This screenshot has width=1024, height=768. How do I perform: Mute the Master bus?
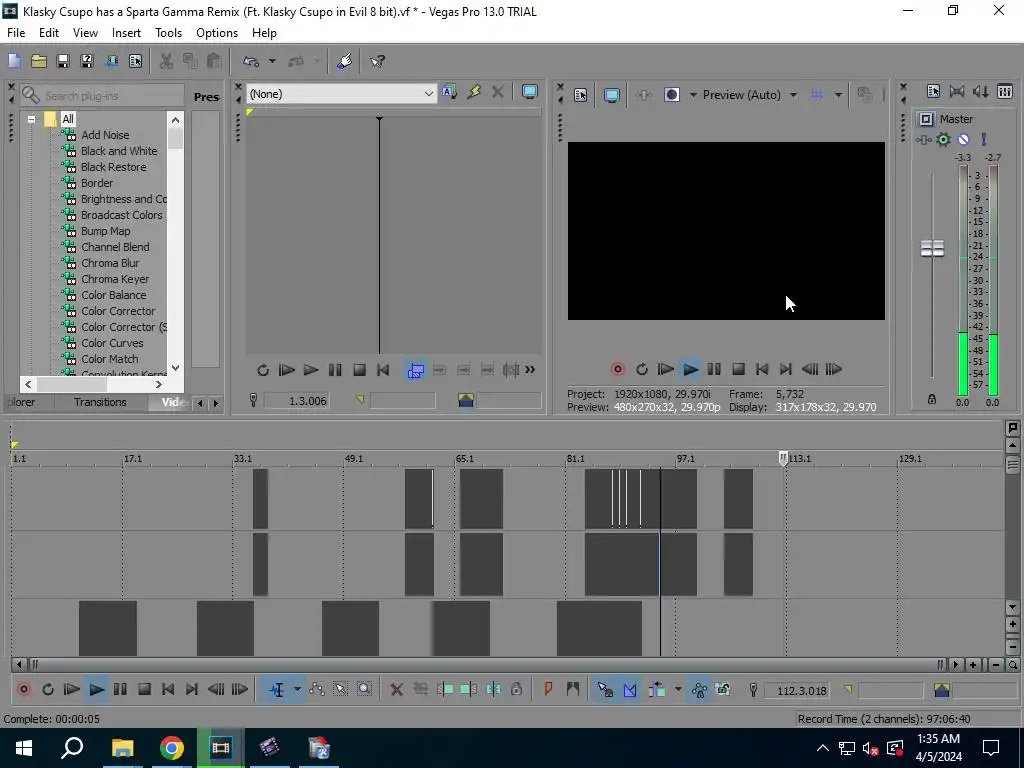click(963, 140)
